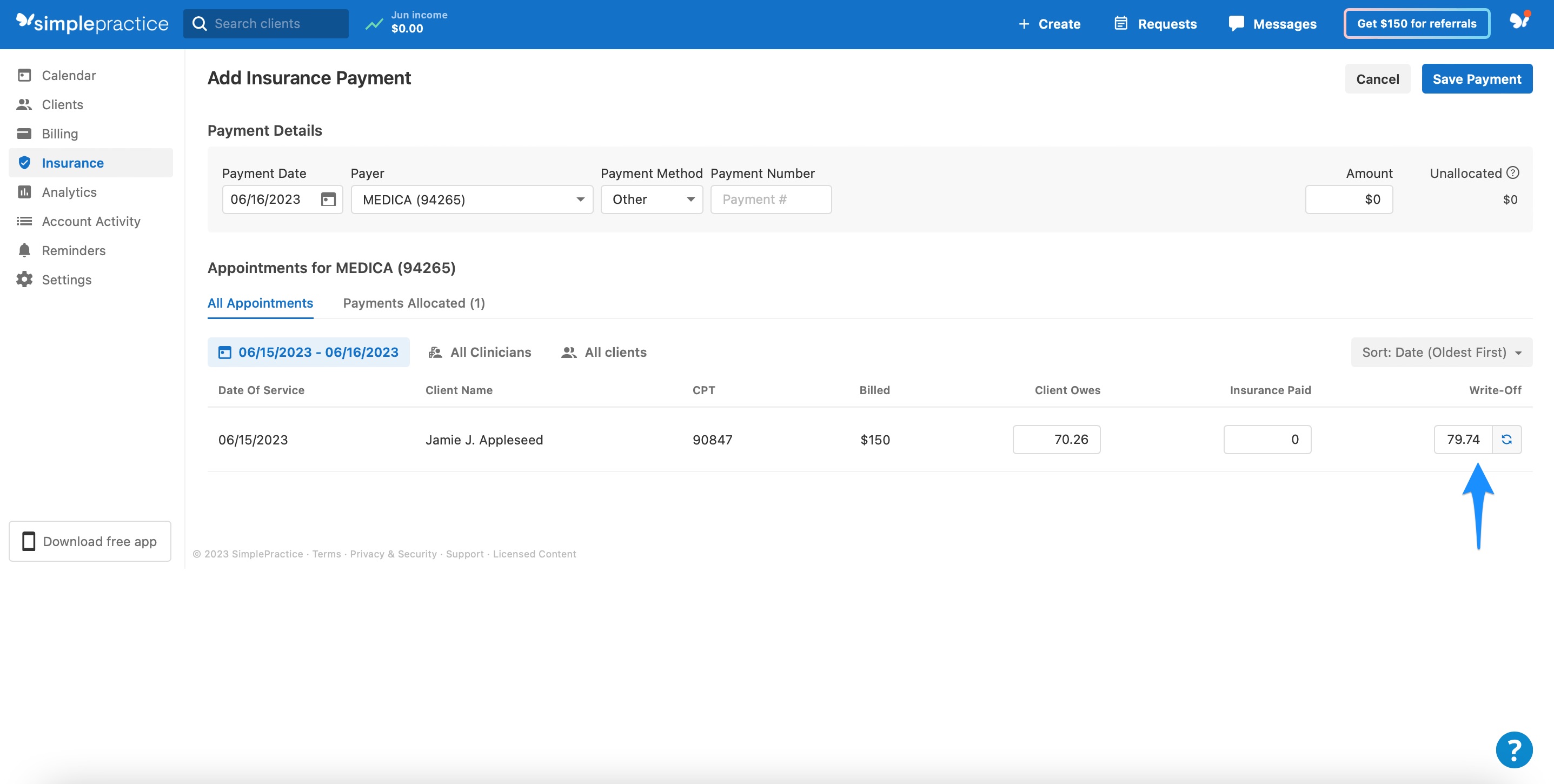Click the Insurance Paid field

(x=1267, y=439)
